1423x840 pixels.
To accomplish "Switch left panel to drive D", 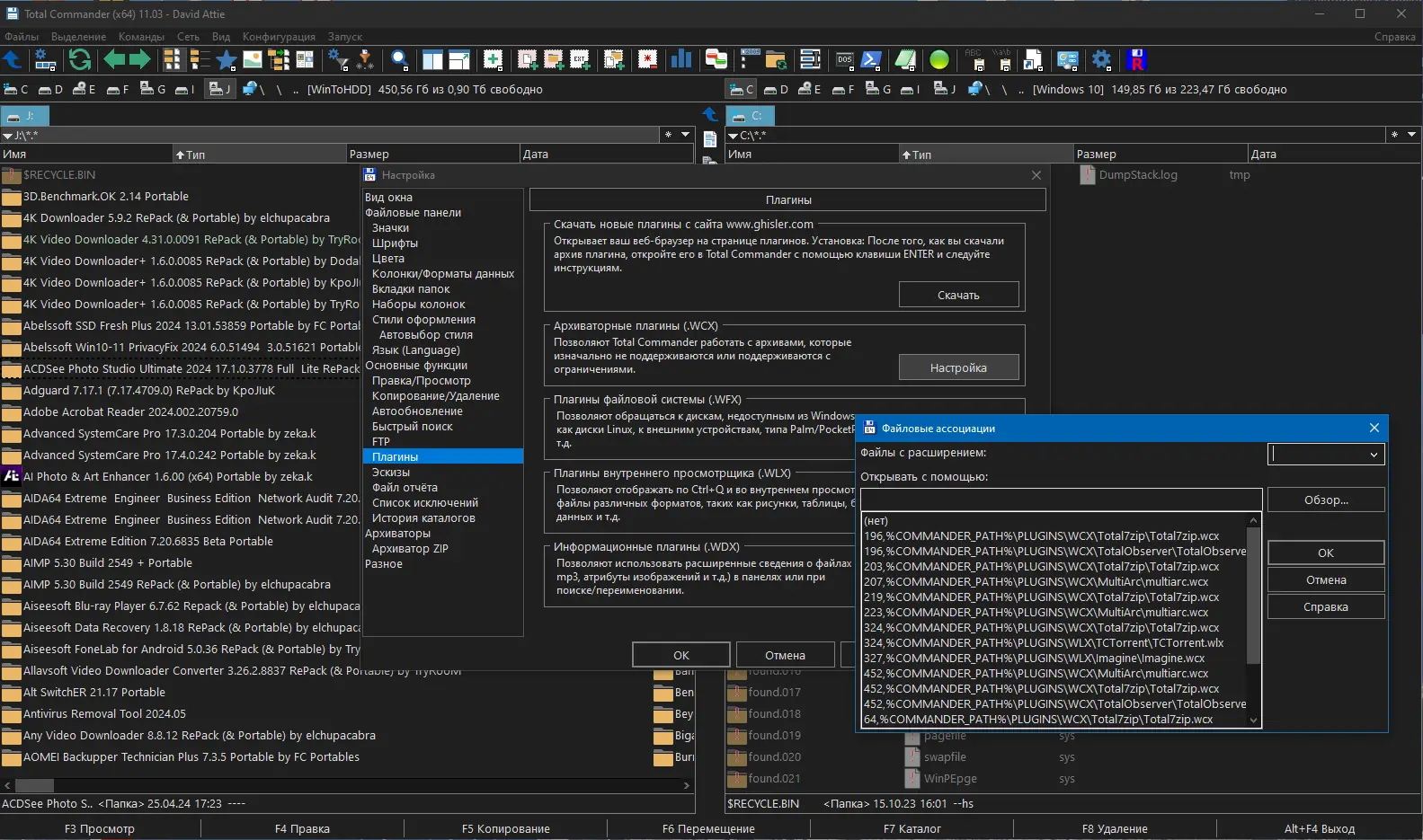I will (x=50, y=89).
